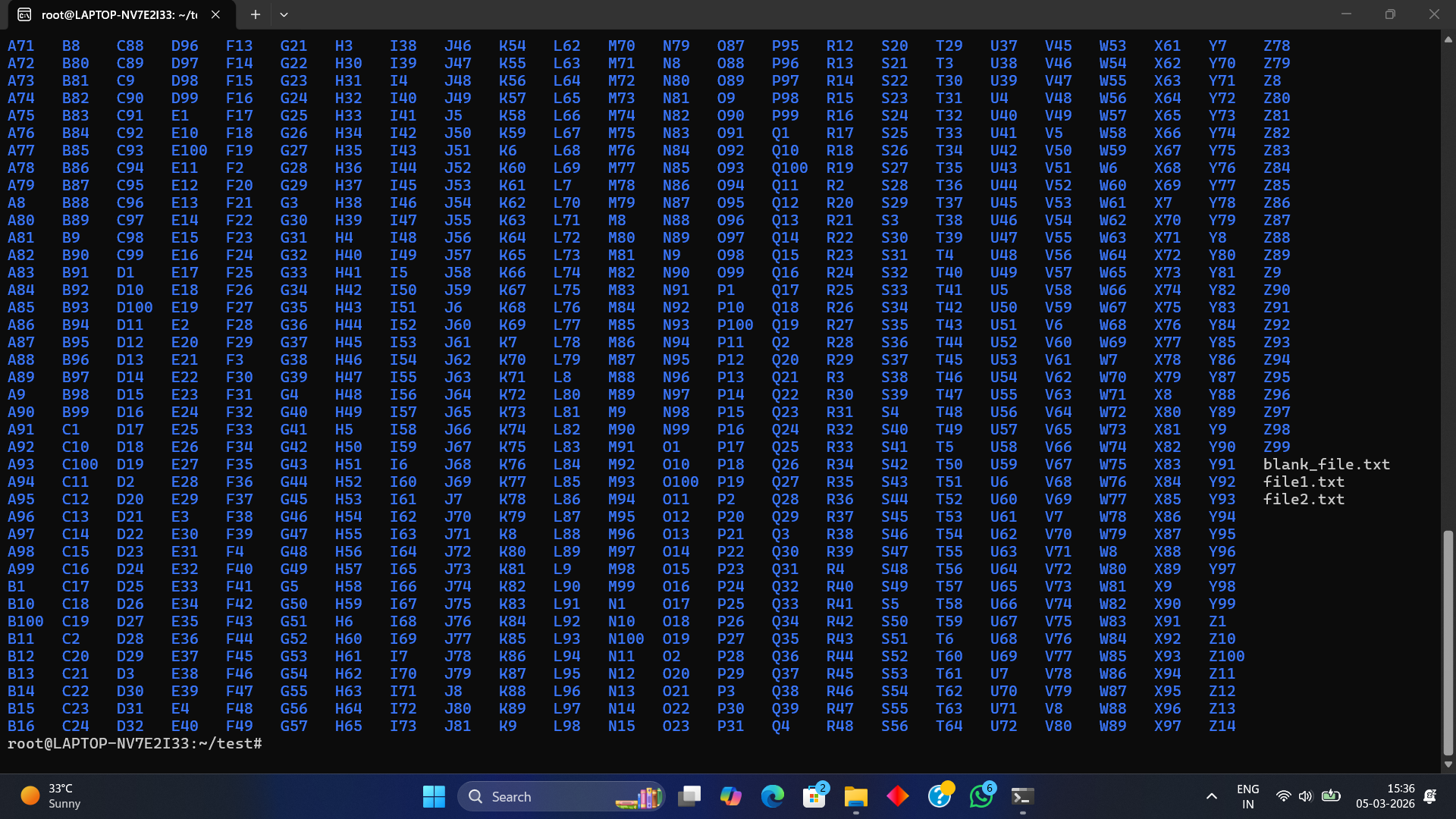
Task: Select the root@LAPTOP-NV7E2I33 terminal tab
Action: [114, 14]
